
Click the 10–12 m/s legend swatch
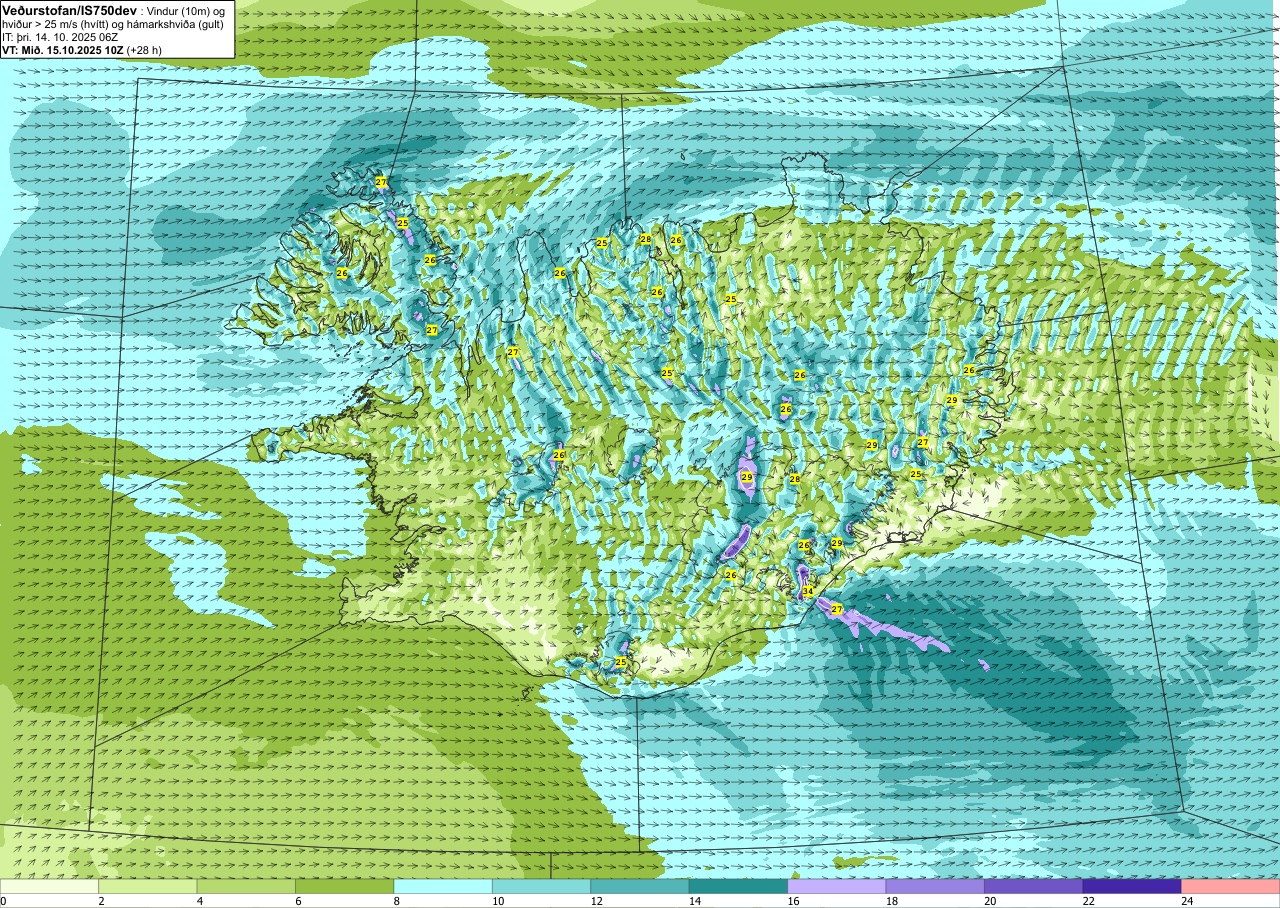click(x=541, y=886)
